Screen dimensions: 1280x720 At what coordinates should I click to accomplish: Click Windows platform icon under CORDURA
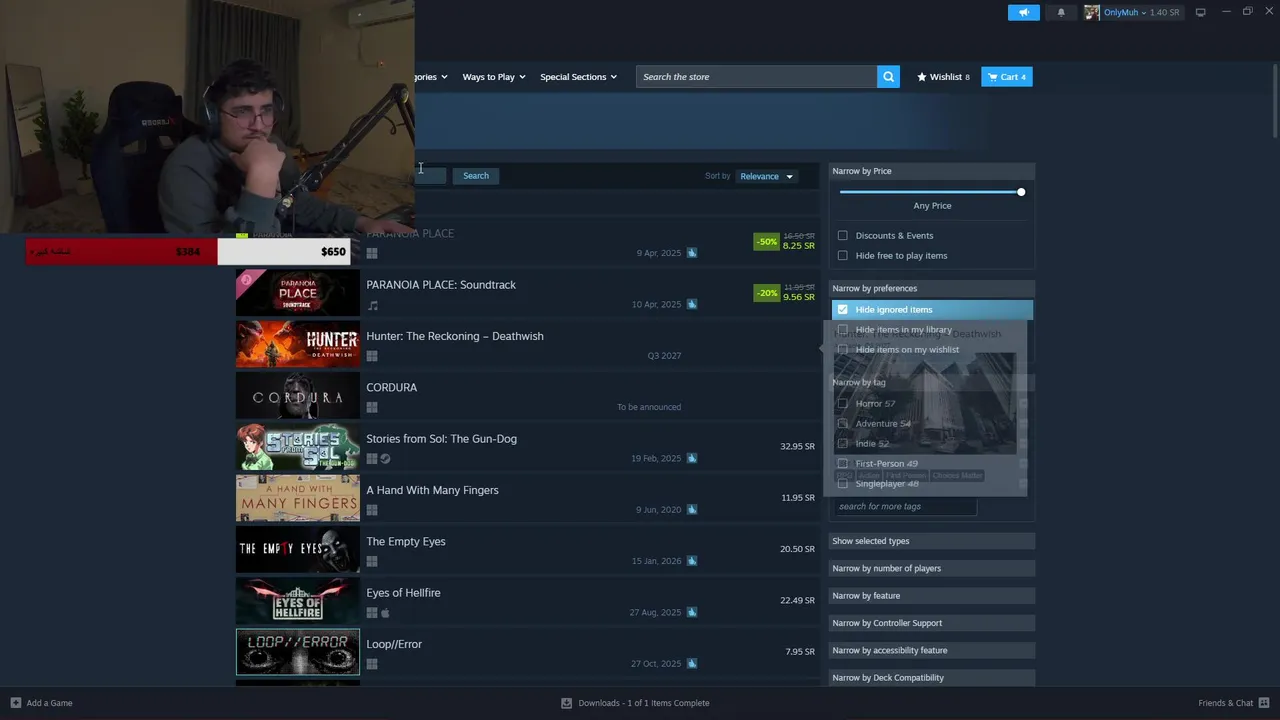point(372,407)
